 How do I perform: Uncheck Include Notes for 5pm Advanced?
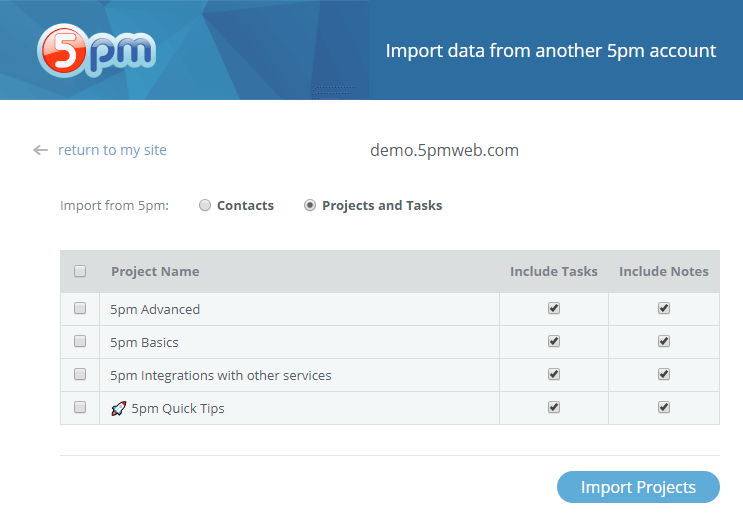[x=664, y=309]
